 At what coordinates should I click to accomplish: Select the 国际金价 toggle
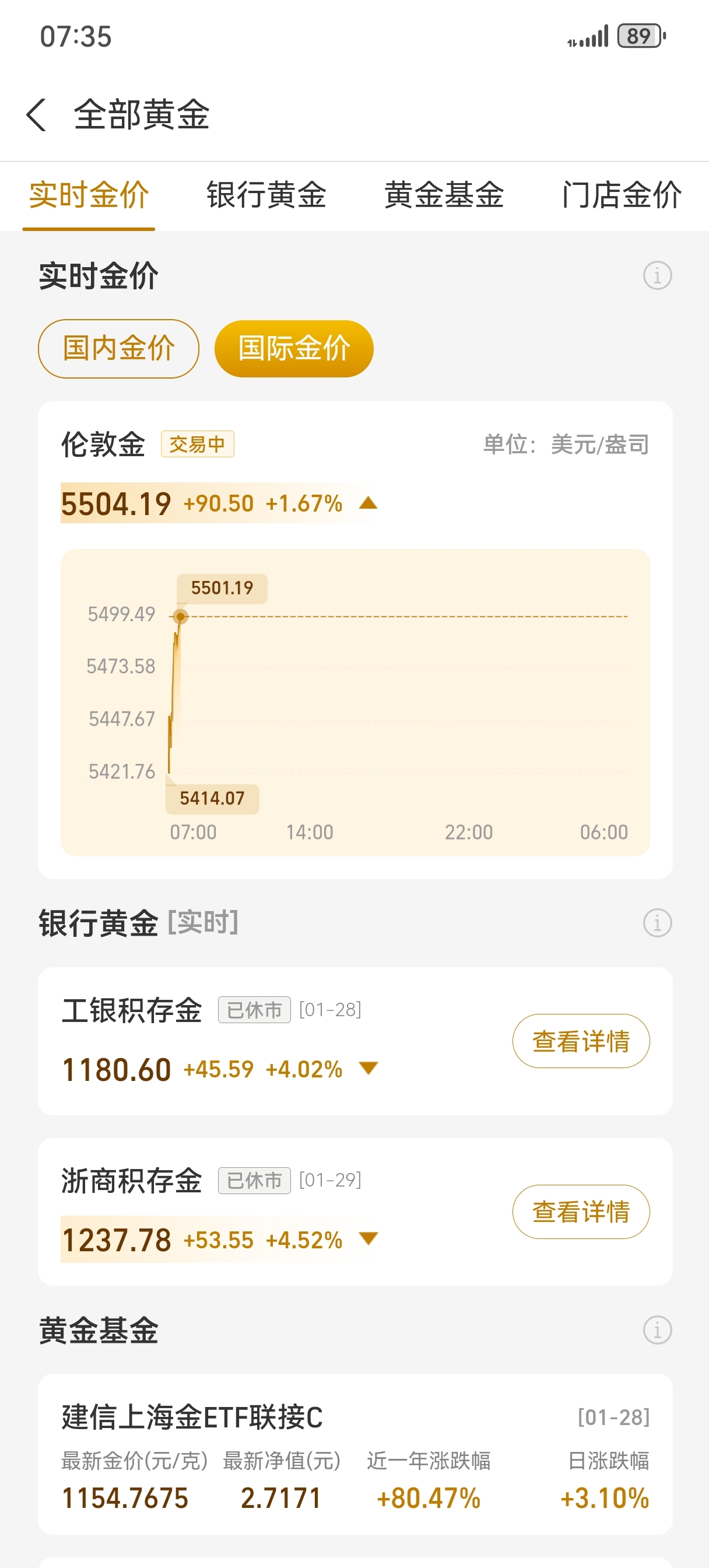(x=294, y=349)
